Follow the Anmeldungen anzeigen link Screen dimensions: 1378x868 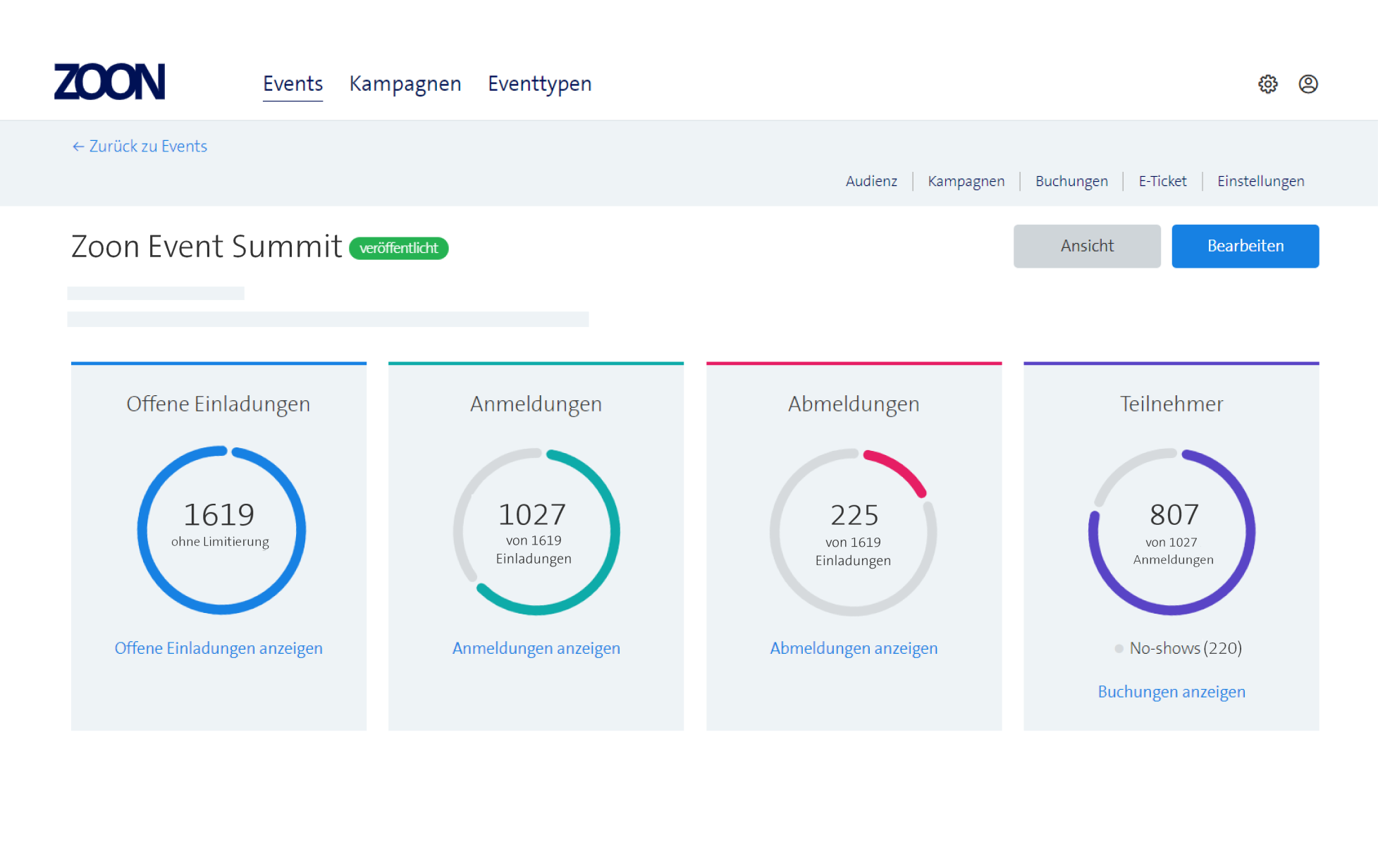[536, 648]
